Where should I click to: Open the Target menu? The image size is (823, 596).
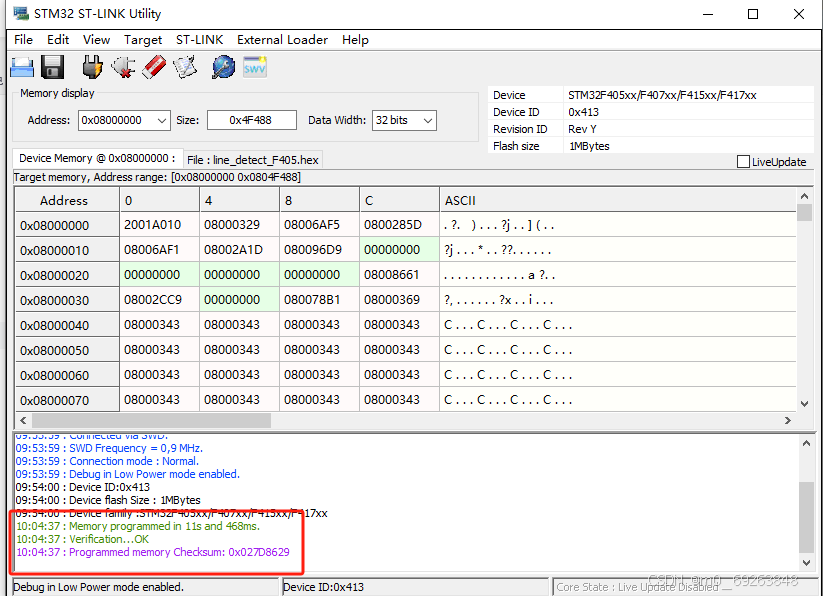(143, 40)
